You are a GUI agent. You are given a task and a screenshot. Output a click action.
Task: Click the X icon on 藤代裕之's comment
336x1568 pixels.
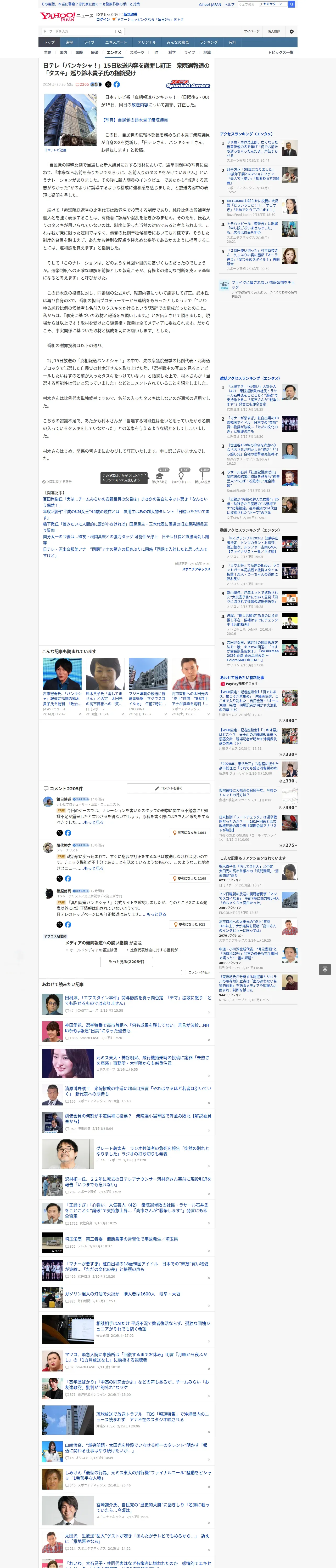(x=60, y=878)
